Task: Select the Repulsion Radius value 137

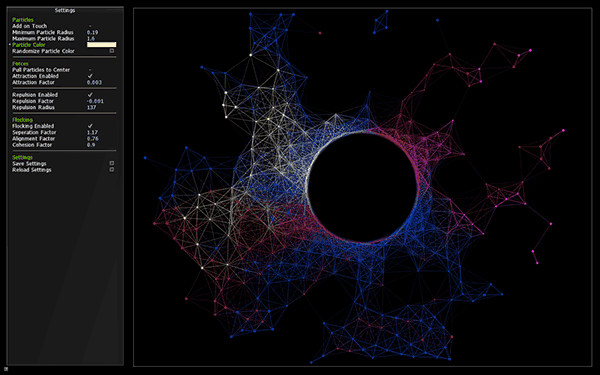Action: [91, 108]
